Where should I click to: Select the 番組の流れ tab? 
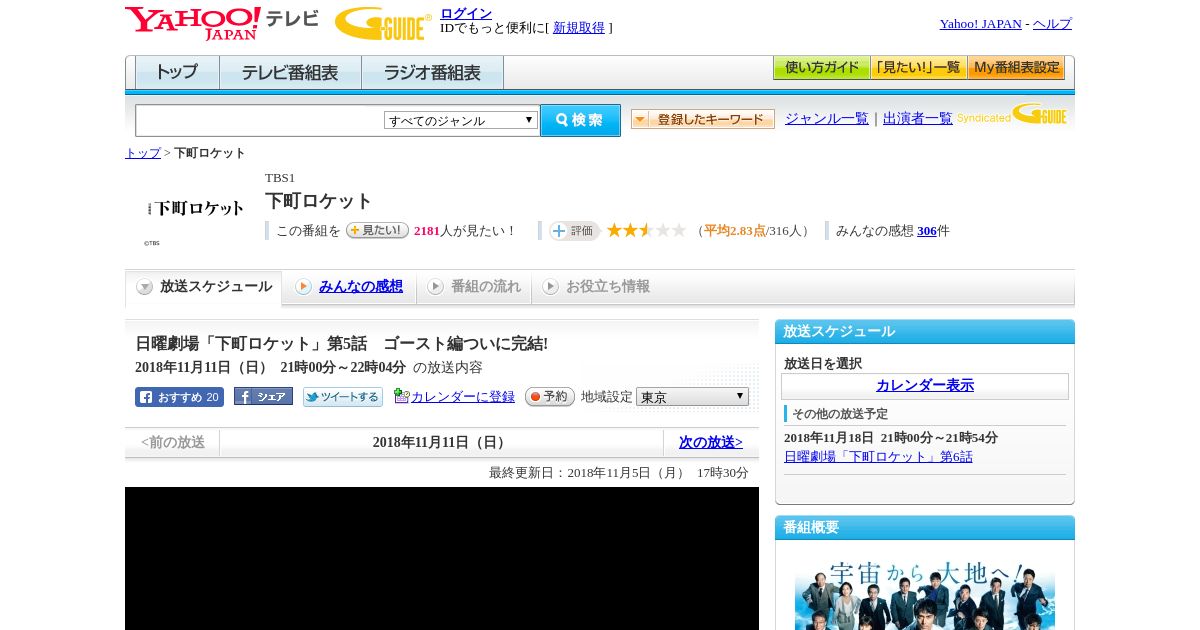[x=474, y=287]
